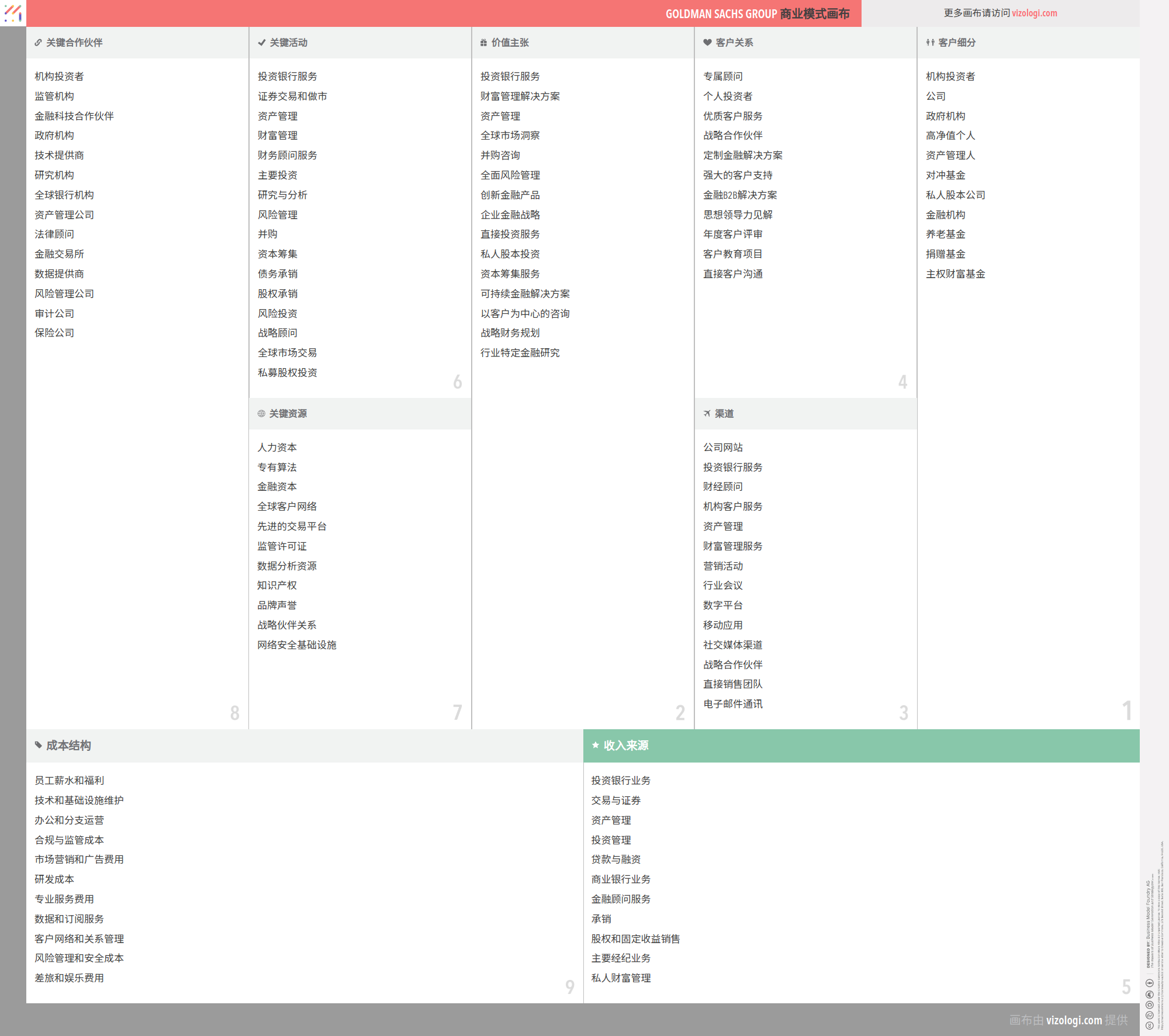Select 投资银行服务 in 价值主张 column
Image resolution: width=1169 pixels, height=1036 pixels.
click(510, 77)
